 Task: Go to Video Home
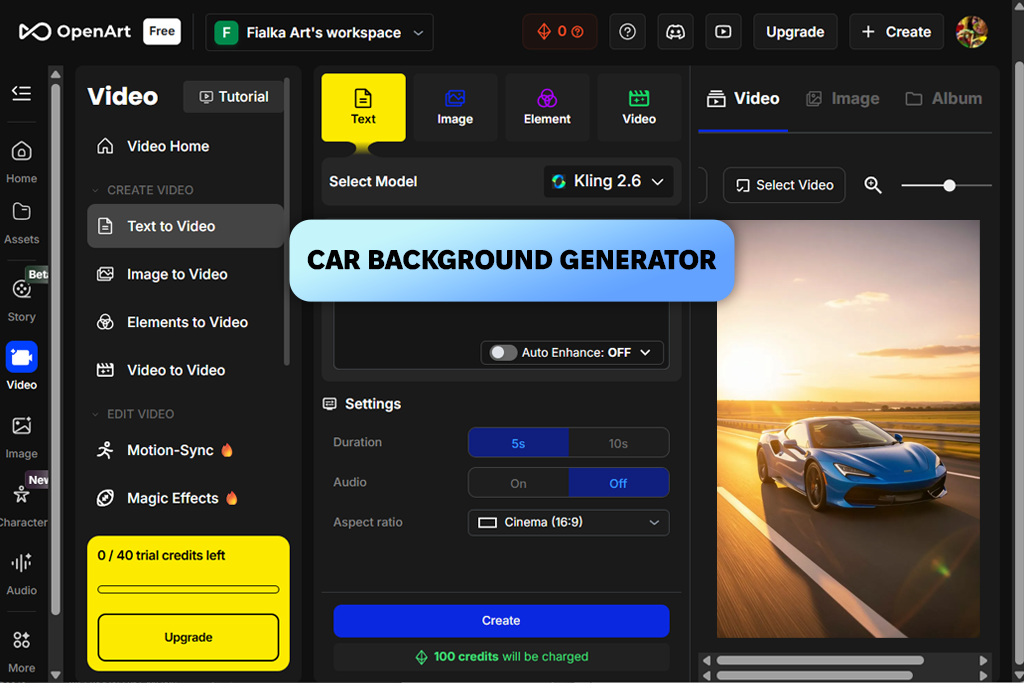185,146
